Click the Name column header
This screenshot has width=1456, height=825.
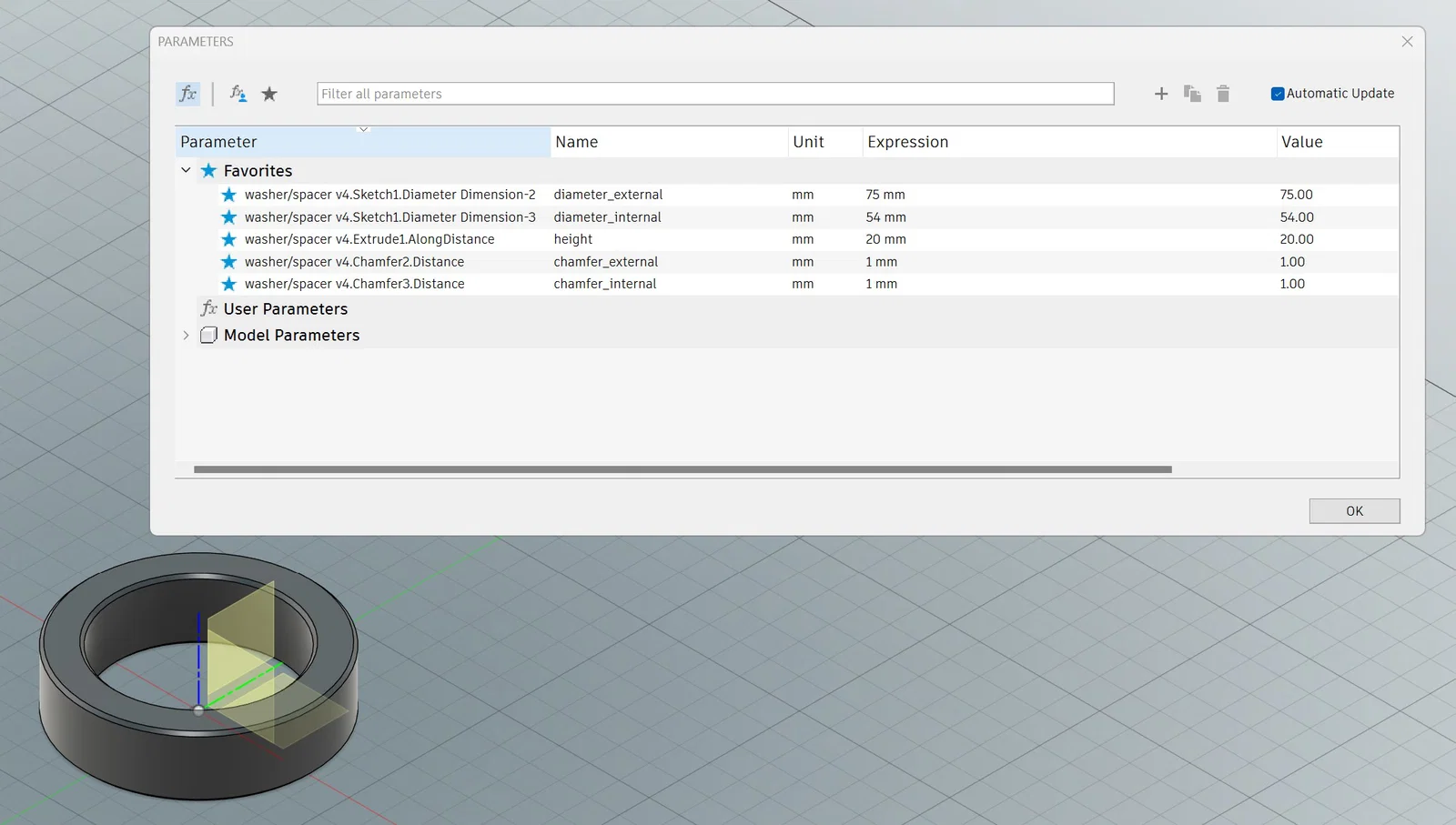coord(670,142)
